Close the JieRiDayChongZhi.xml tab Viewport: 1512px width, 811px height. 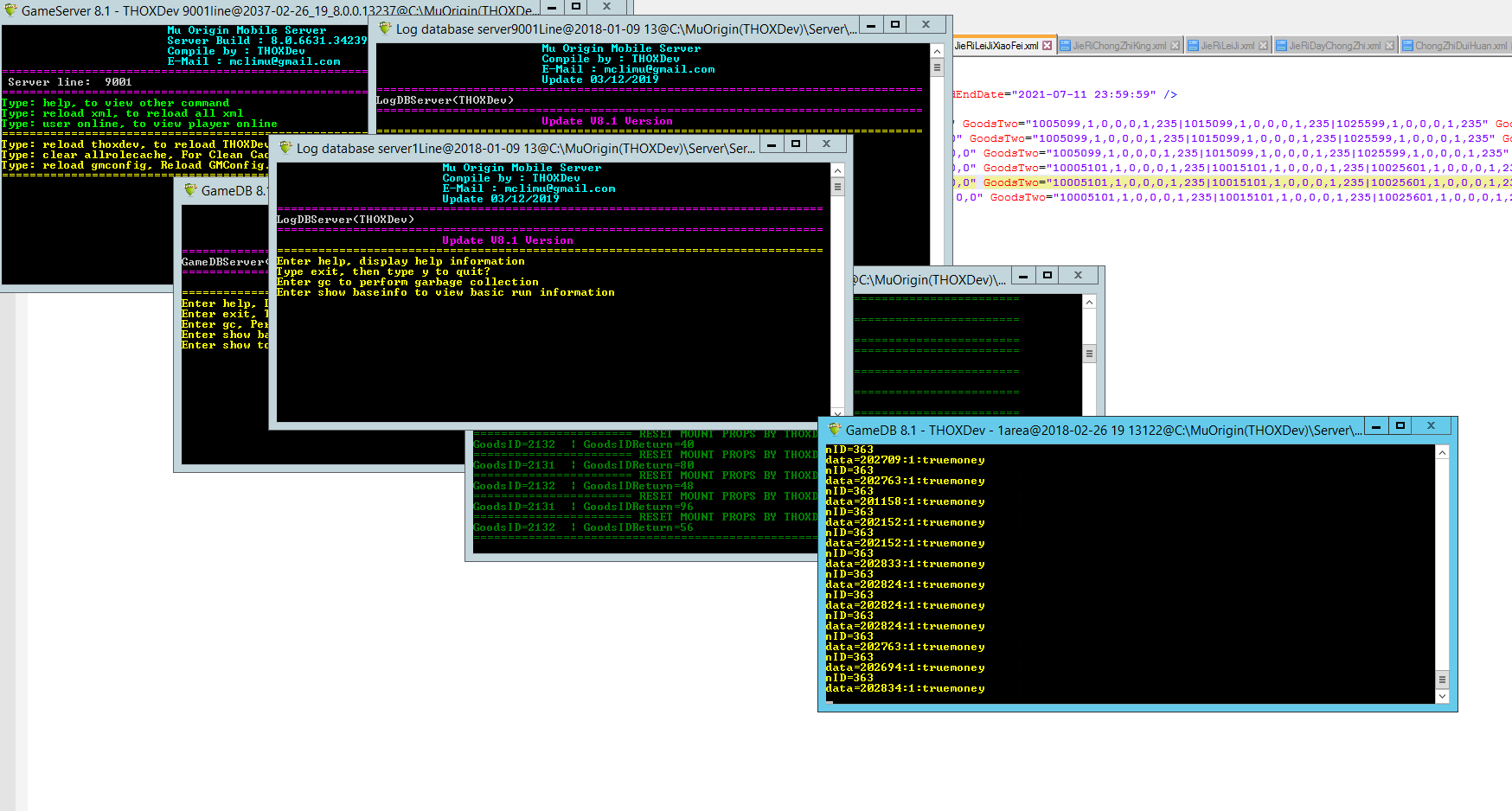(x=1389, y=46)
